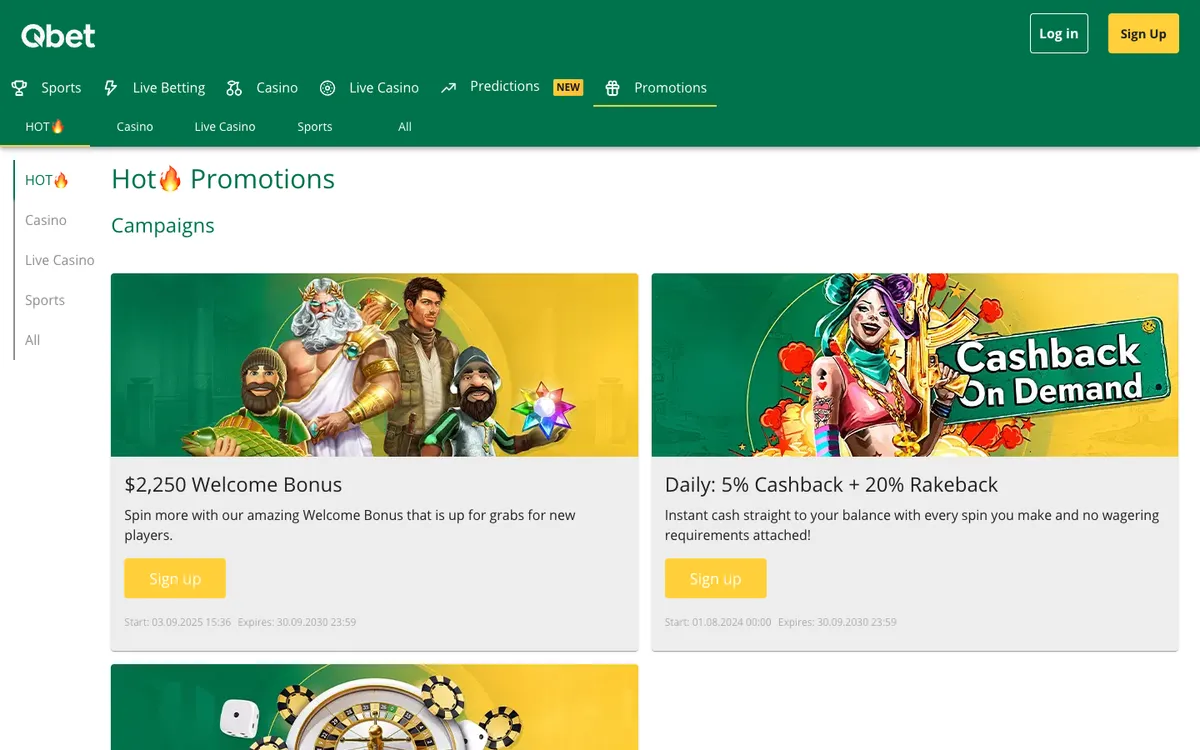This screenshot has width=1200, height=750.
Task: Click the "$2,250 Welcome Bonus" title
Action: [233, 485]
